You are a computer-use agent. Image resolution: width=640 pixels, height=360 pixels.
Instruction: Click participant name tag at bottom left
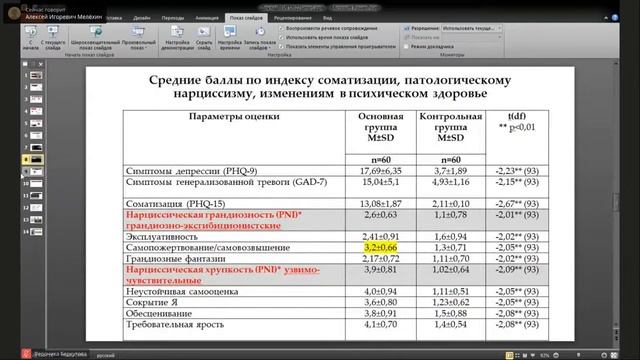pos(56,354)
